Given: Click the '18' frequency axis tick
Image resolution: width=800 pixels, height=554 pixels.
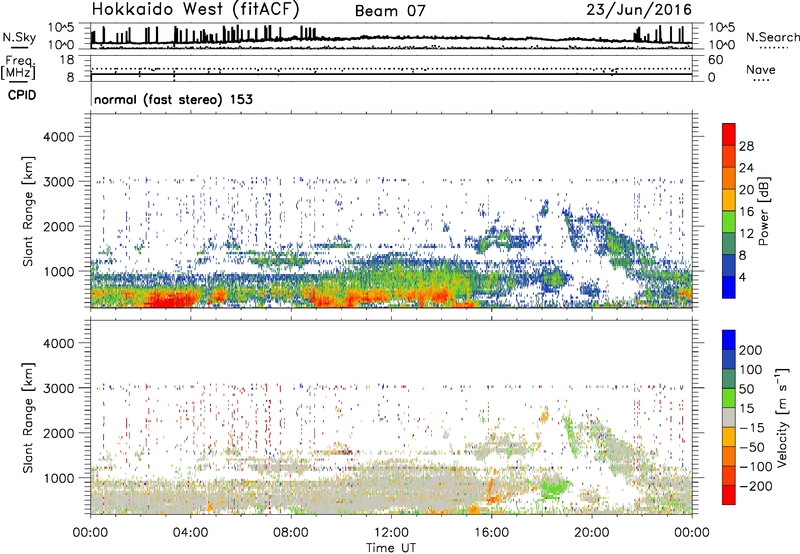Looking at the screenshot, I should (67, 60).
